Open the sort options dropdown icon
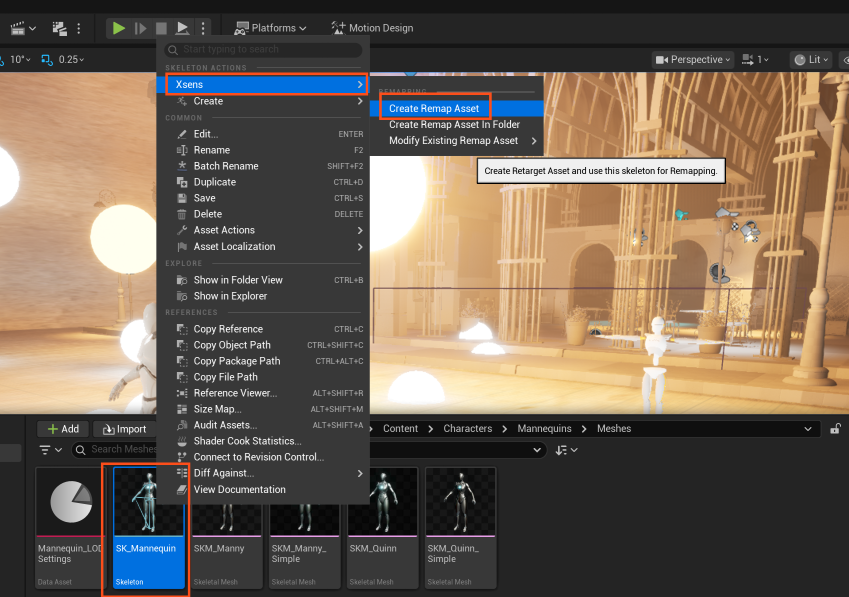The height and width of the screenshot is (597, 849). pyautogui.click(x=566, y=450)
